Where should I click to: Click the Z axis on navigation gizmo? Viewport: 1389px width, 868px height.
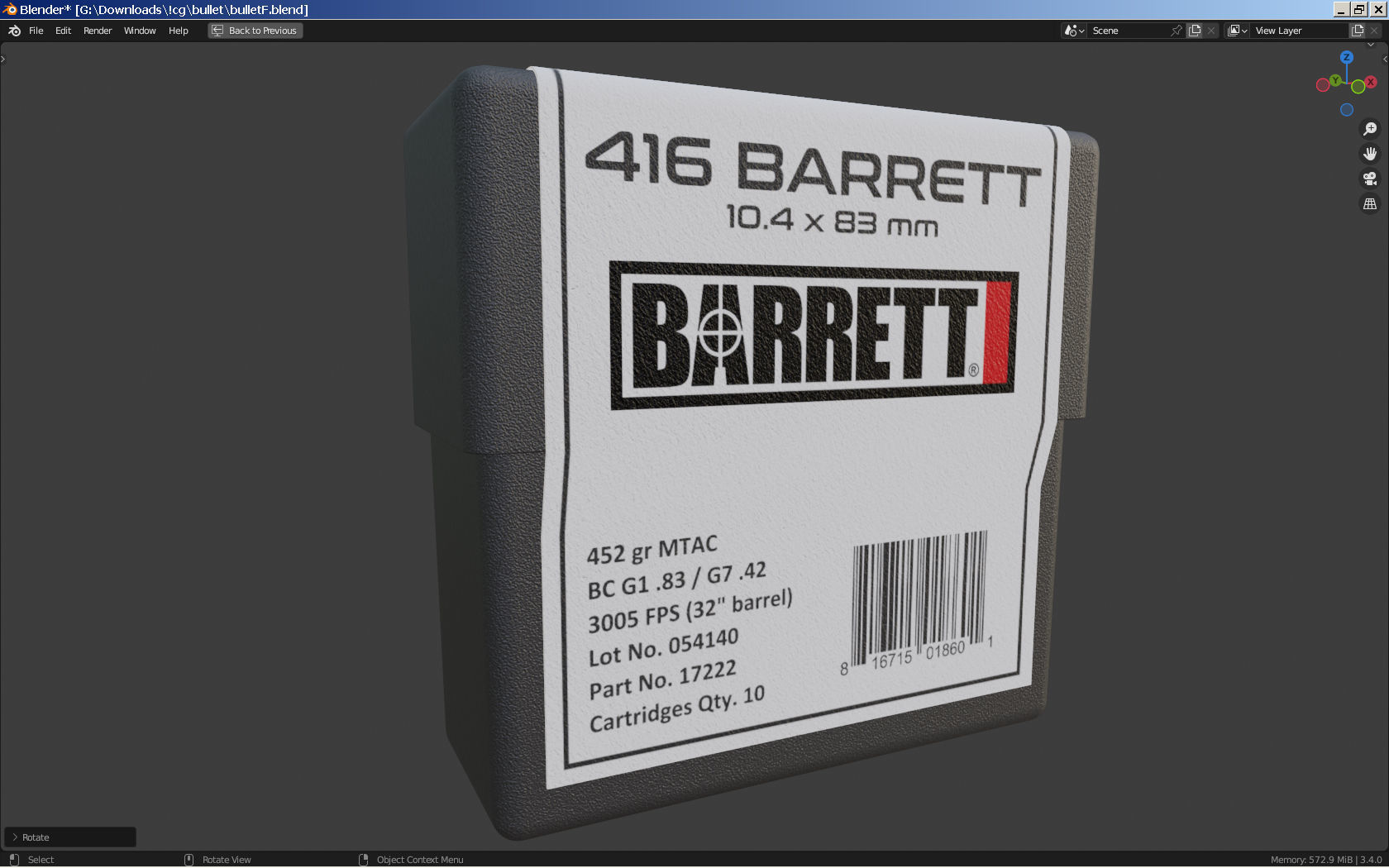(x=1347, y=57)
